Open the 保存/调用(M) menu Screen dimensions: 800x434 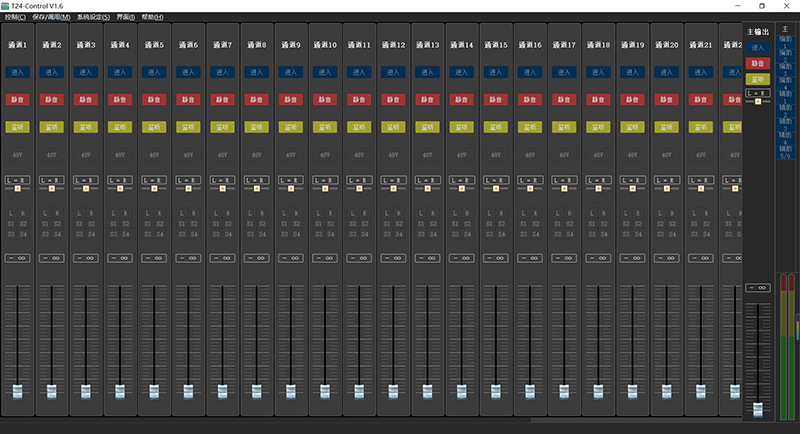tap(51, 18)
